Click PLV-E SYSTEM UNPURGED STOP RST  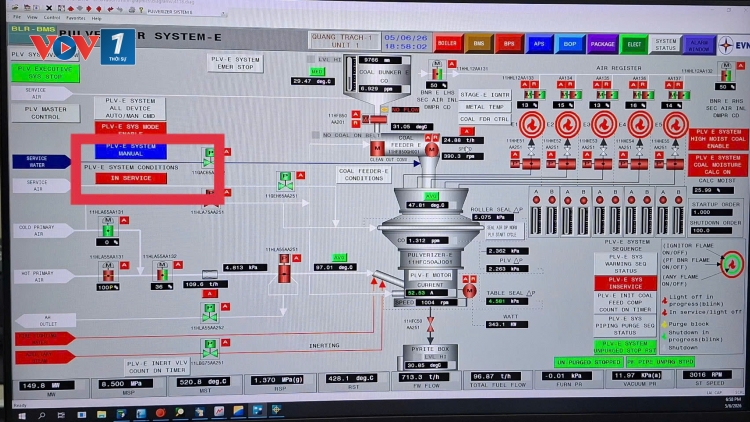625,347
